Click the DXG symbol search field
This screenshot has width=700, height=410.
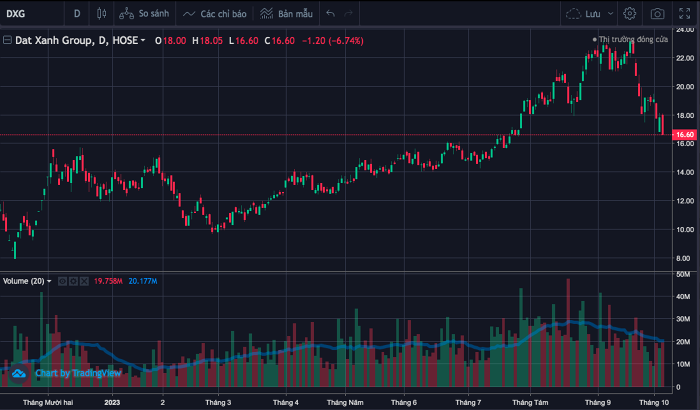[31, 14]
